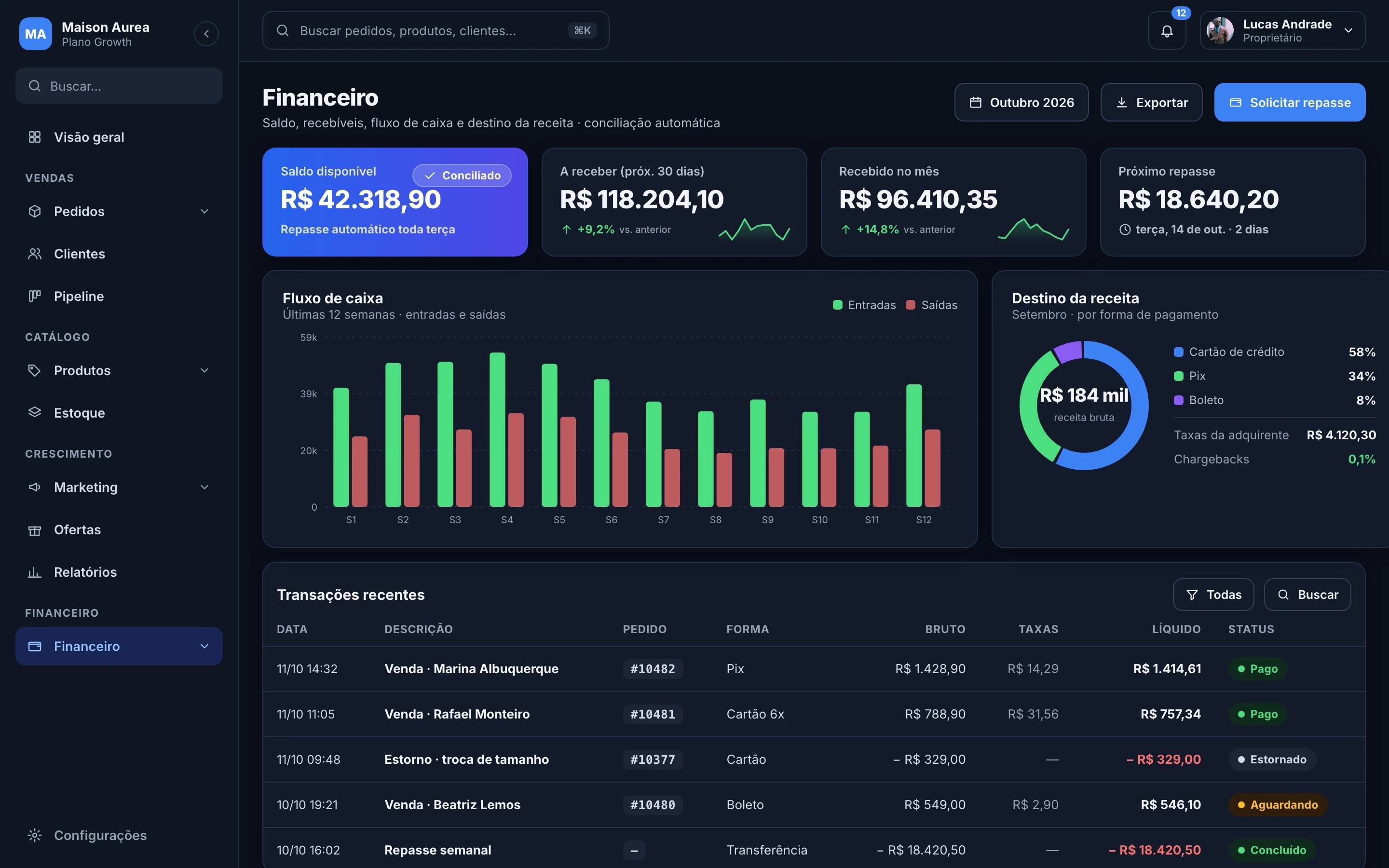The height and width of the screenshot is (868, 1389).
Task: Collapse the sidebar with the chevron button
Action: pos(206,34)
